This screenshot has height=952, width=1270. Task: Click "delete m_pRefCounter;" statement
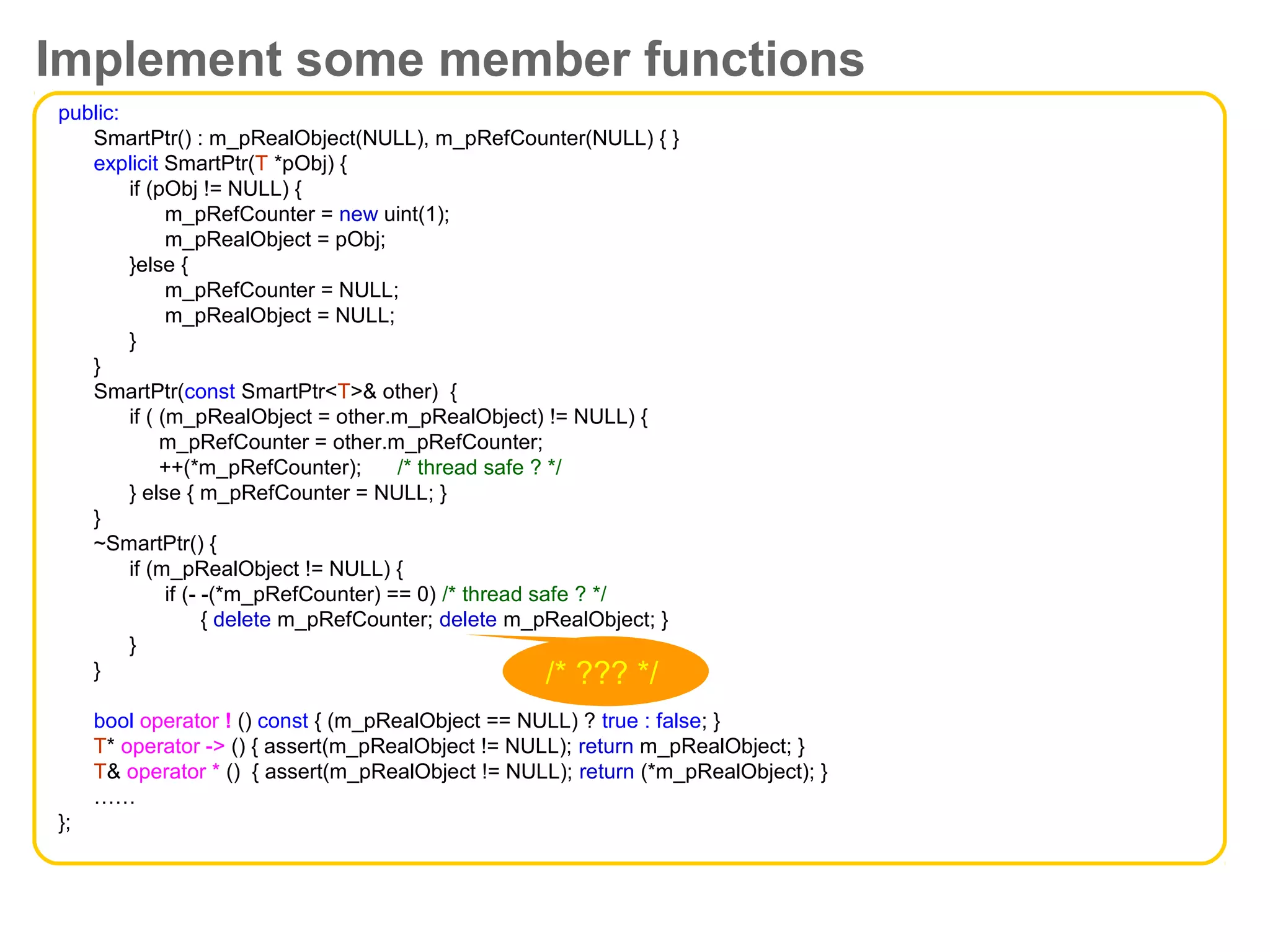[x=322, y=620]
